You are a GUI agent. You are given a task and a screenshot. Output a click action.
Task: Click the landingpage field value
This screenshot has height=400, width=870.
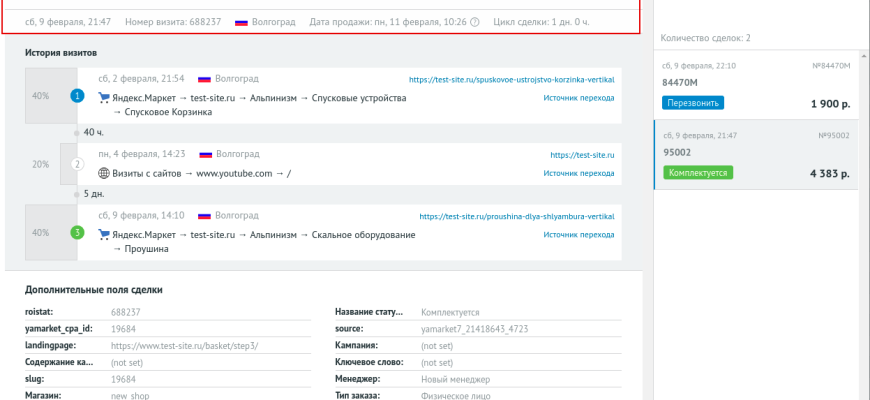pos(184,344)
